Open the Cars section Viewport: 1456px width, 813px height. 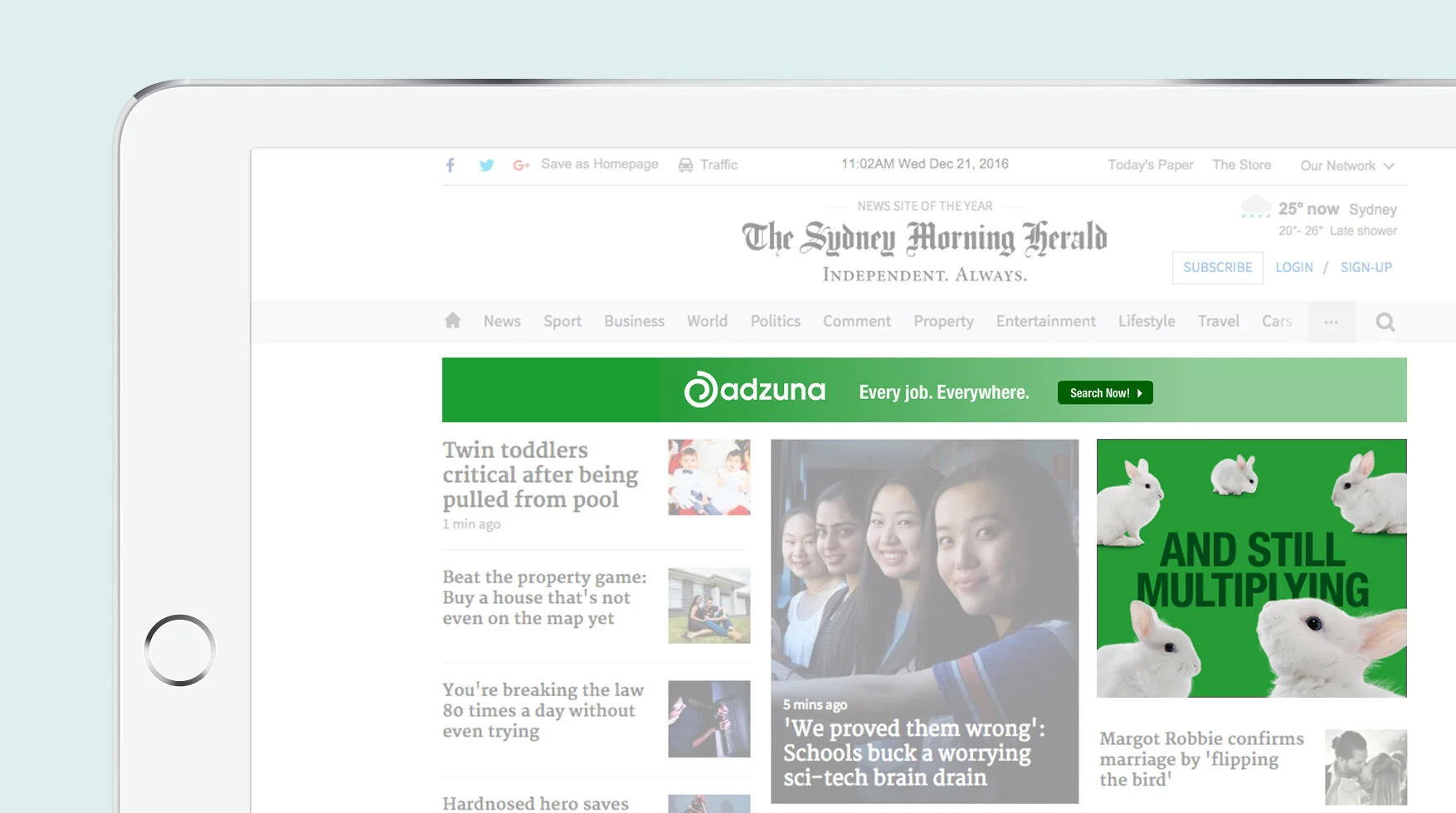(x=1277, y=321)
